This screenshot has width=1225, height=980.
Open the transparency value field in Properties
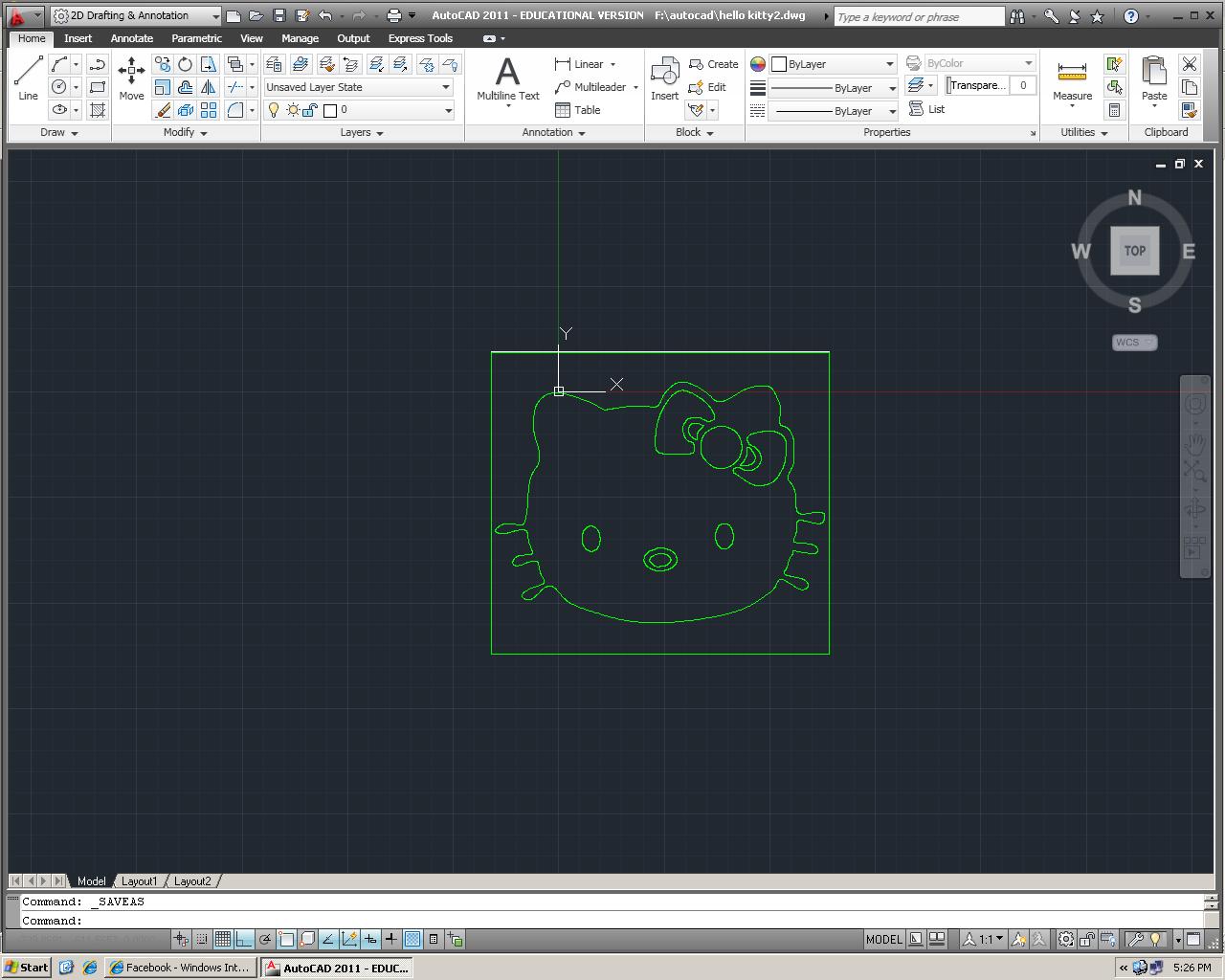click(x=1022, y=84)
